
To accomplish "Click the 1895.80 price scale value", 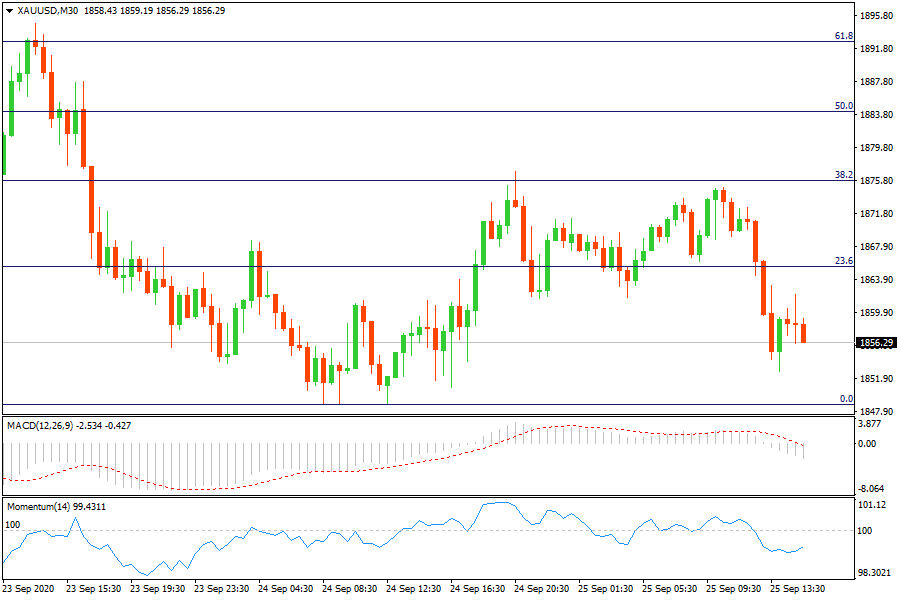I will [876, 16].
